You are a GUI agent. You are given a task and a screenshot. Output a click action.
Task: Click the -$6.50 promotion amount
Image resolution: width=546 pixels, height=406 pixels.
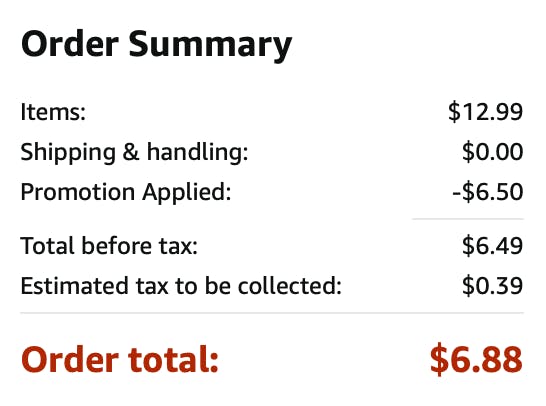pyautogui.click(x=488, y=192)
